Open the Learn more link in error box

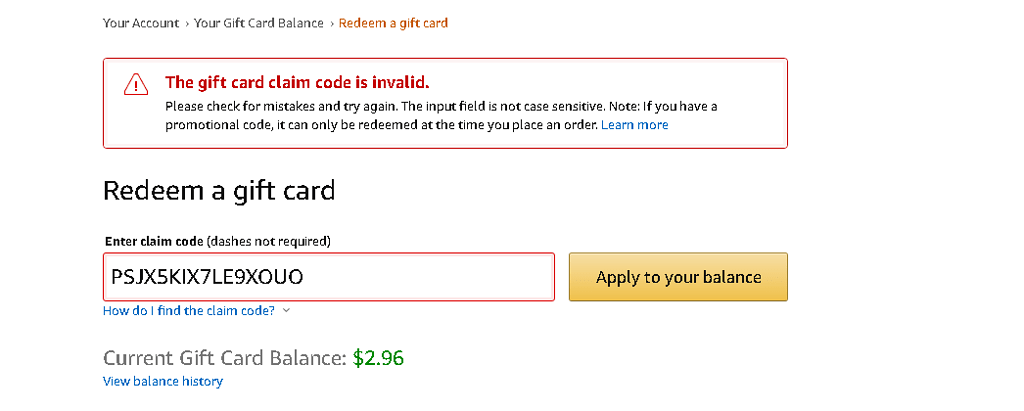point(634,125)
